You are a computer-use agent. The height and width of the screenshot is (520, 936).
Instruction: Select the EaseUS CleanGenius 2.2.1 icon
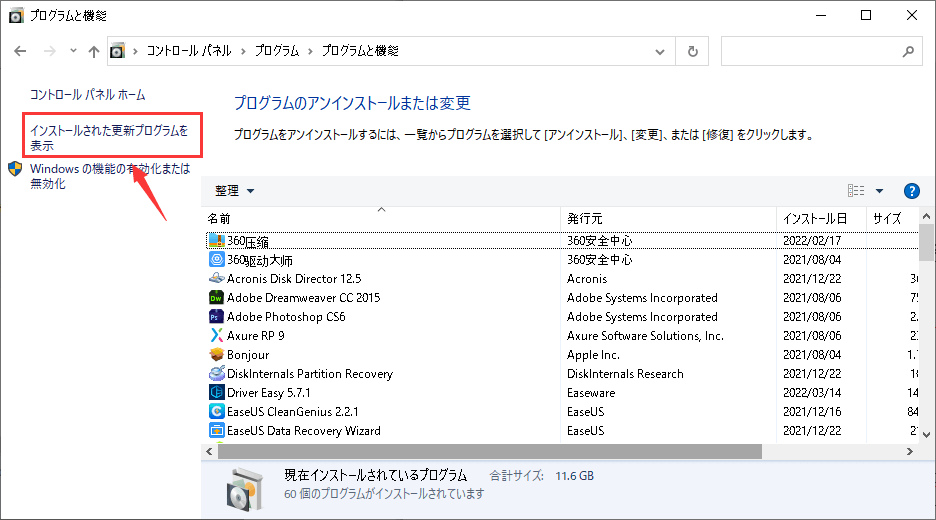pos(217,411)
